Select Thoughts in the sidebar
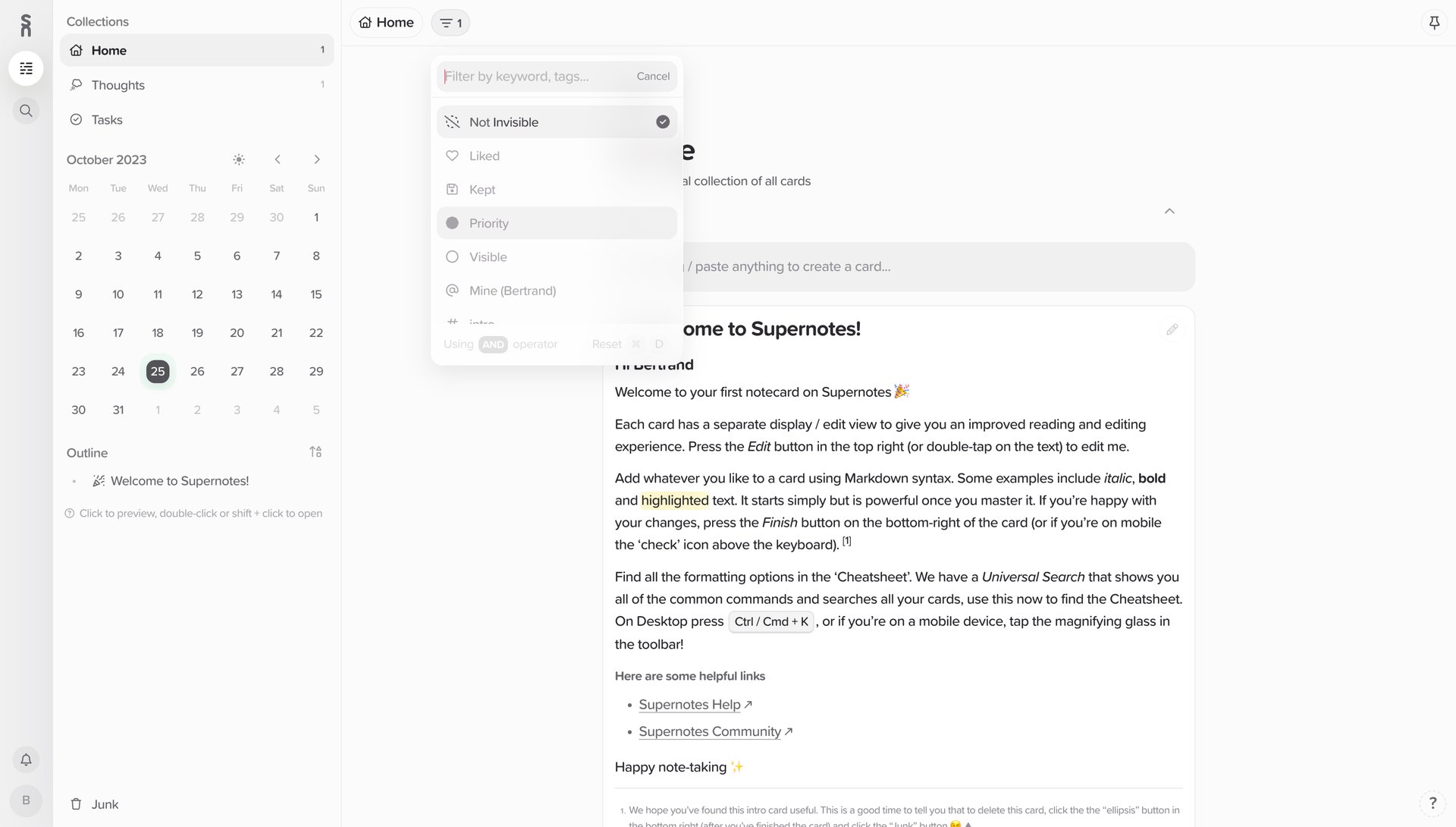Viewport: 1456px width, 827px height. [x=118, y=85]
